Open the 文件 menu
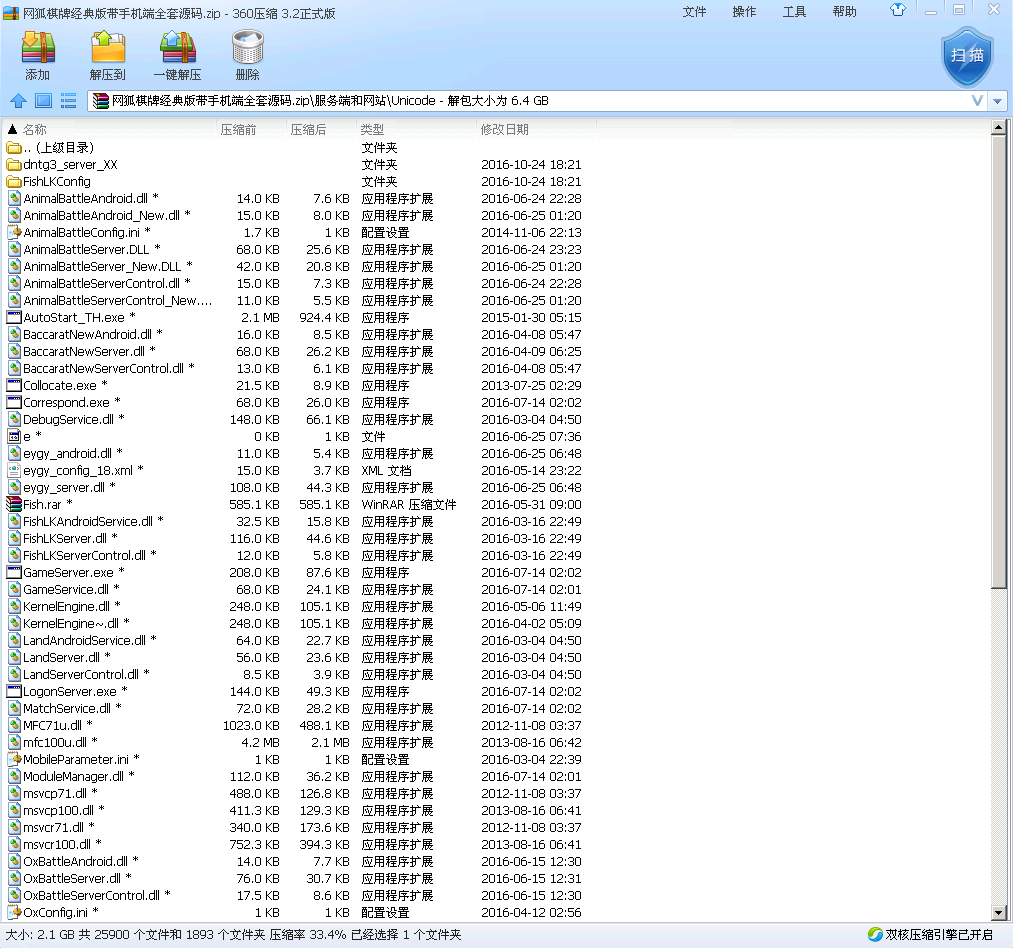 pos(694,12)
